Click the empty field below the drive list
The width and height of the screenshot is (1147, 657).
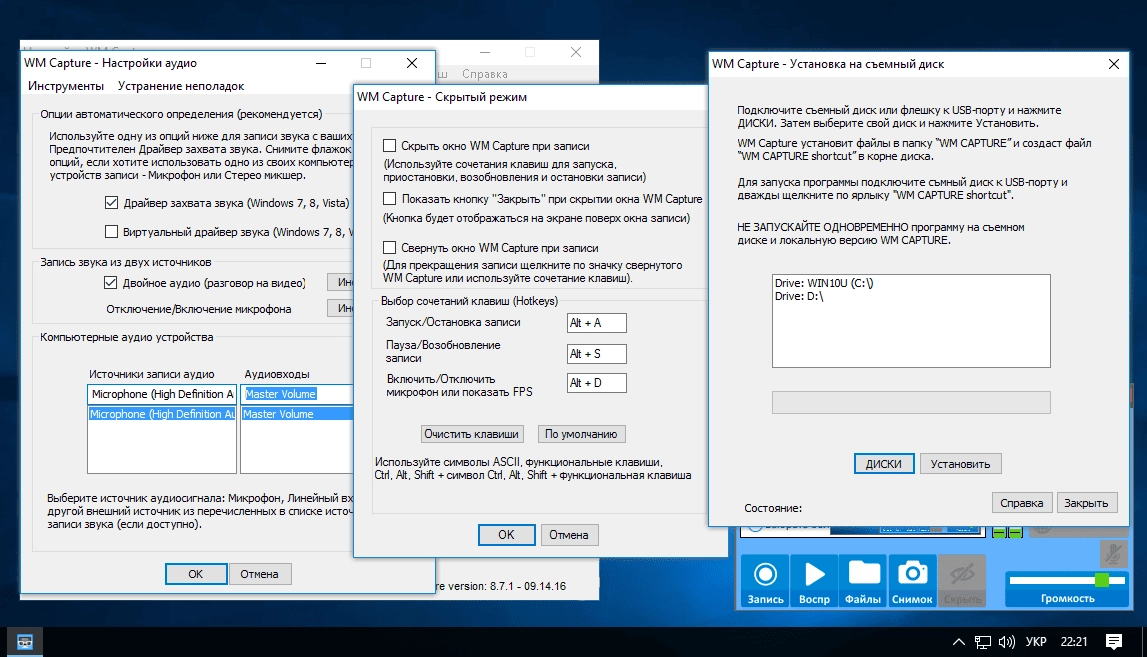tap(911, 402)
